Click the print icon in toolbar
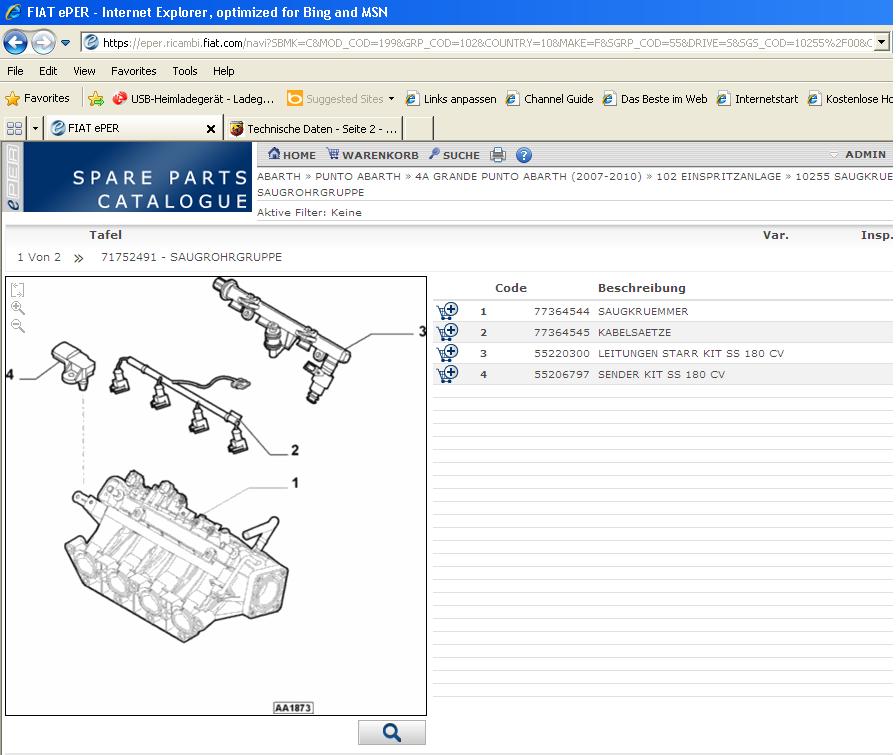The image size is (896, 755). [498, 155]
